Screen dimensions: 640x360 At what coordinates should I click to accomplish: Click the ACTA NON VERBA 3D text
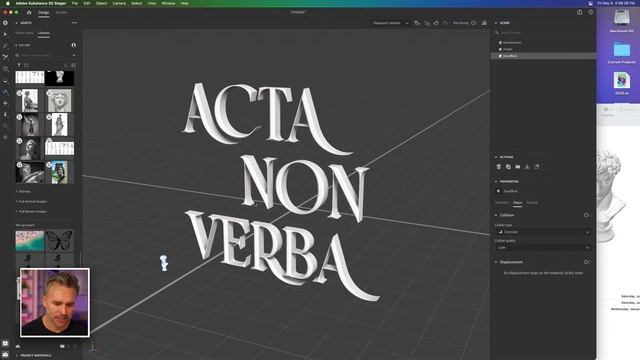282,191
